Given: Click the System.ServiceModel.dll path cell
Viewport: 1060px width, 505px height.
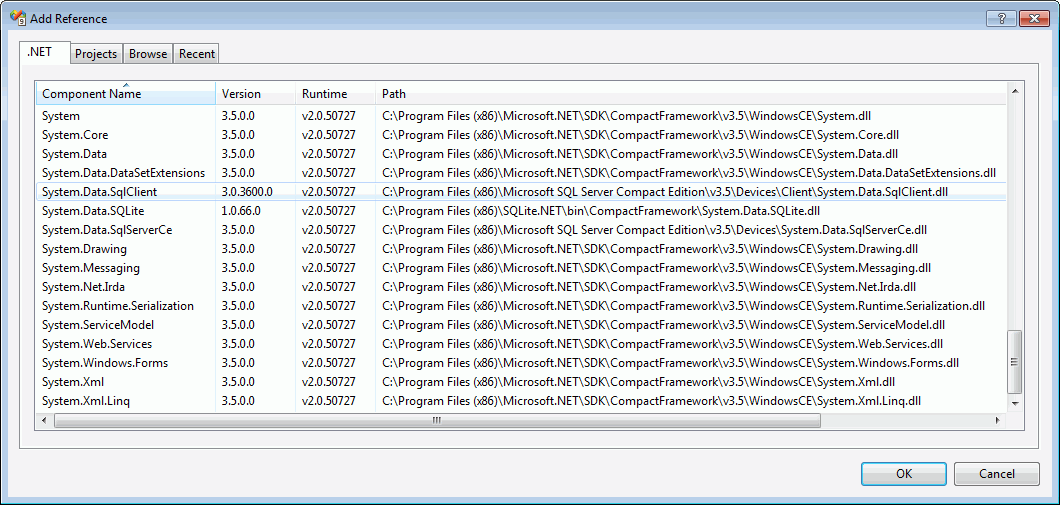Looking at the screenshot, I should coord(663,324).
